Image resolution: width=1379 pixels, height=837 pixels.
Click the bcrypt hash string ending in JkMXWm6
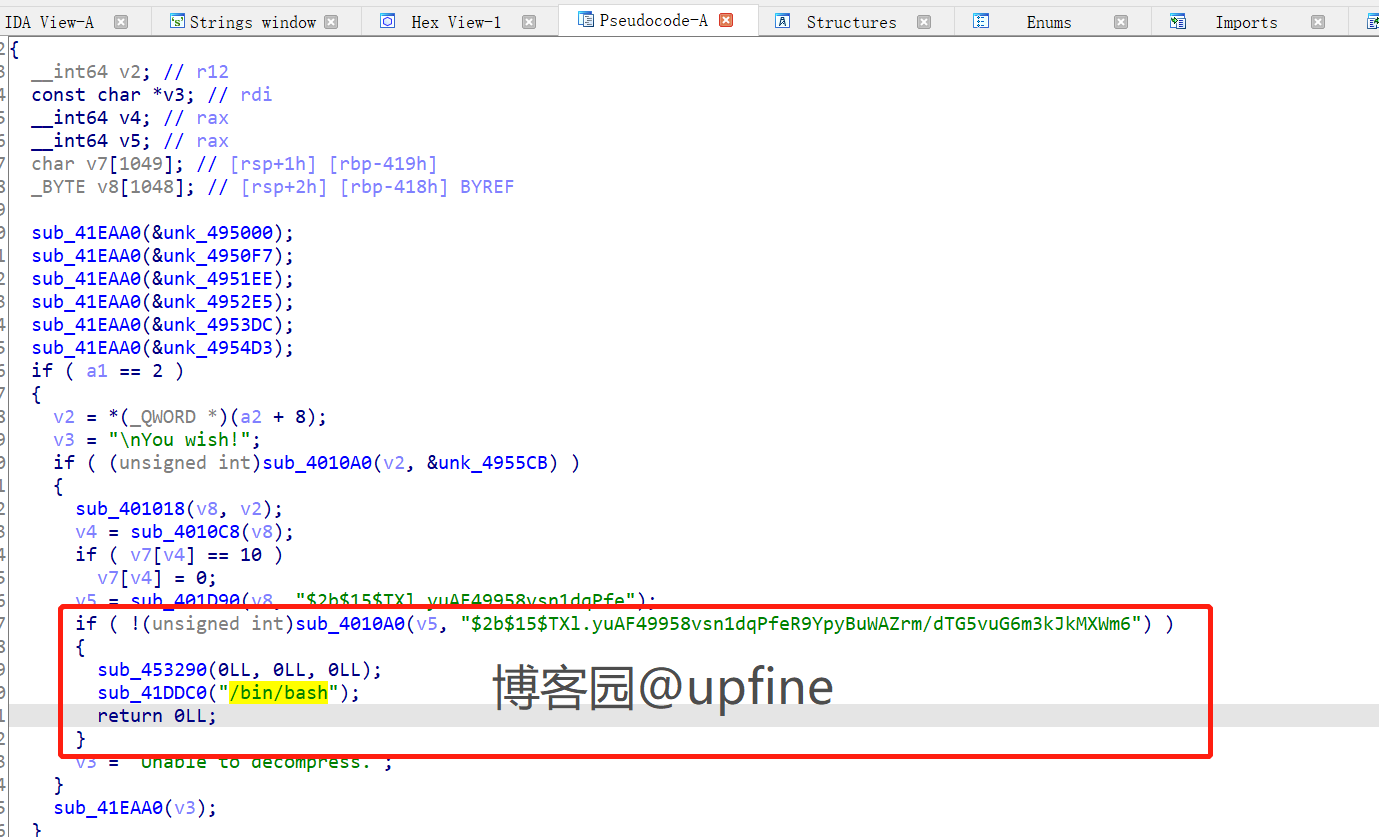coord(800,623)
